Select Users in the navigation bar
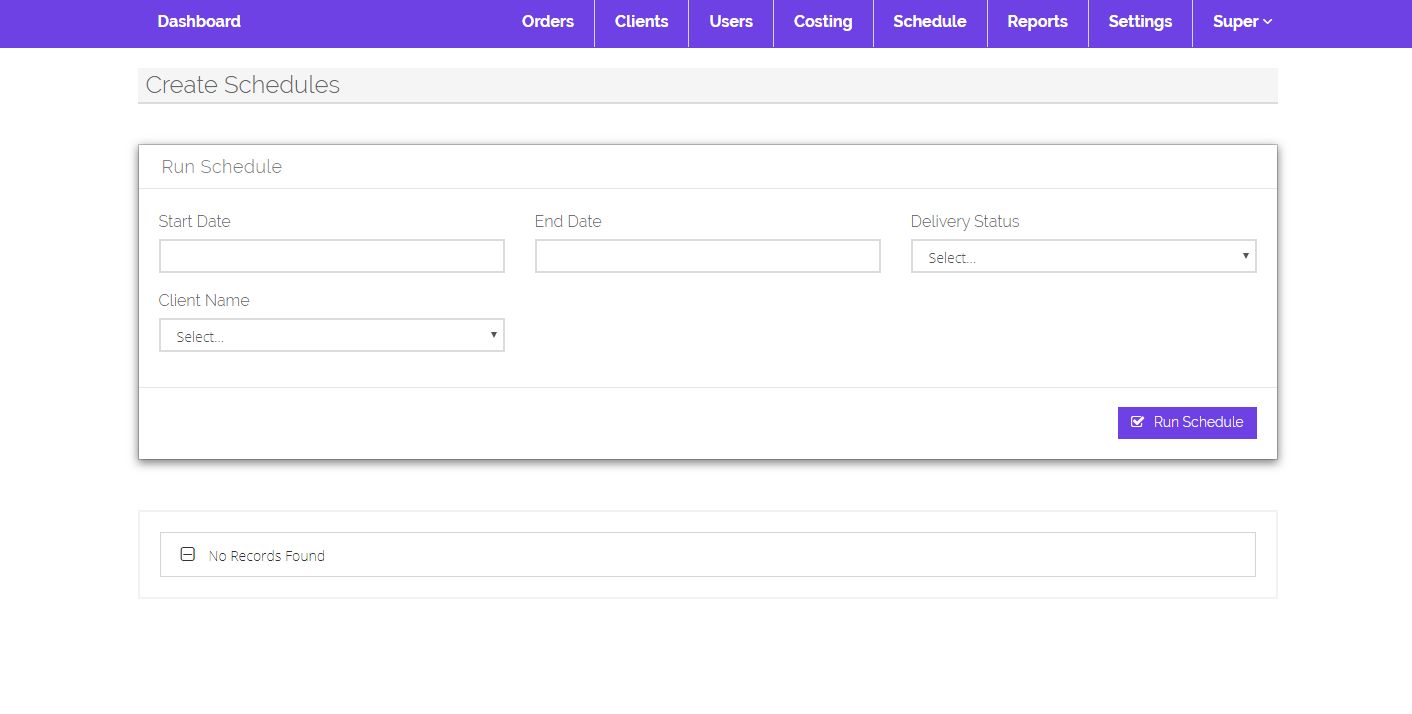Screen dimensions: 1412x714 (730, 22)
